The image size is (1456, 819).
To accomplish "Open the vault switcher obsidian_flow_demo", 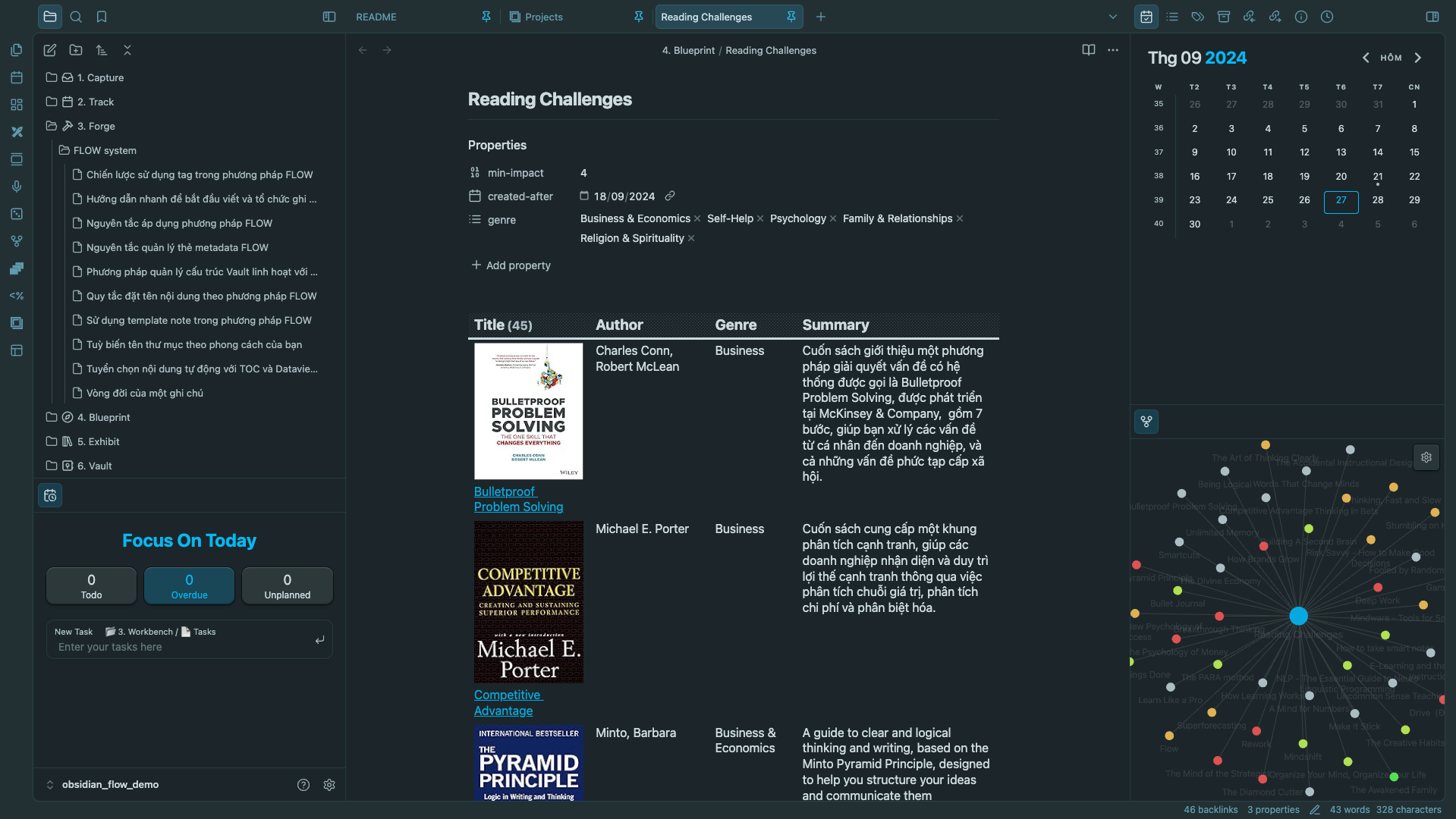I will click(110, 785).
